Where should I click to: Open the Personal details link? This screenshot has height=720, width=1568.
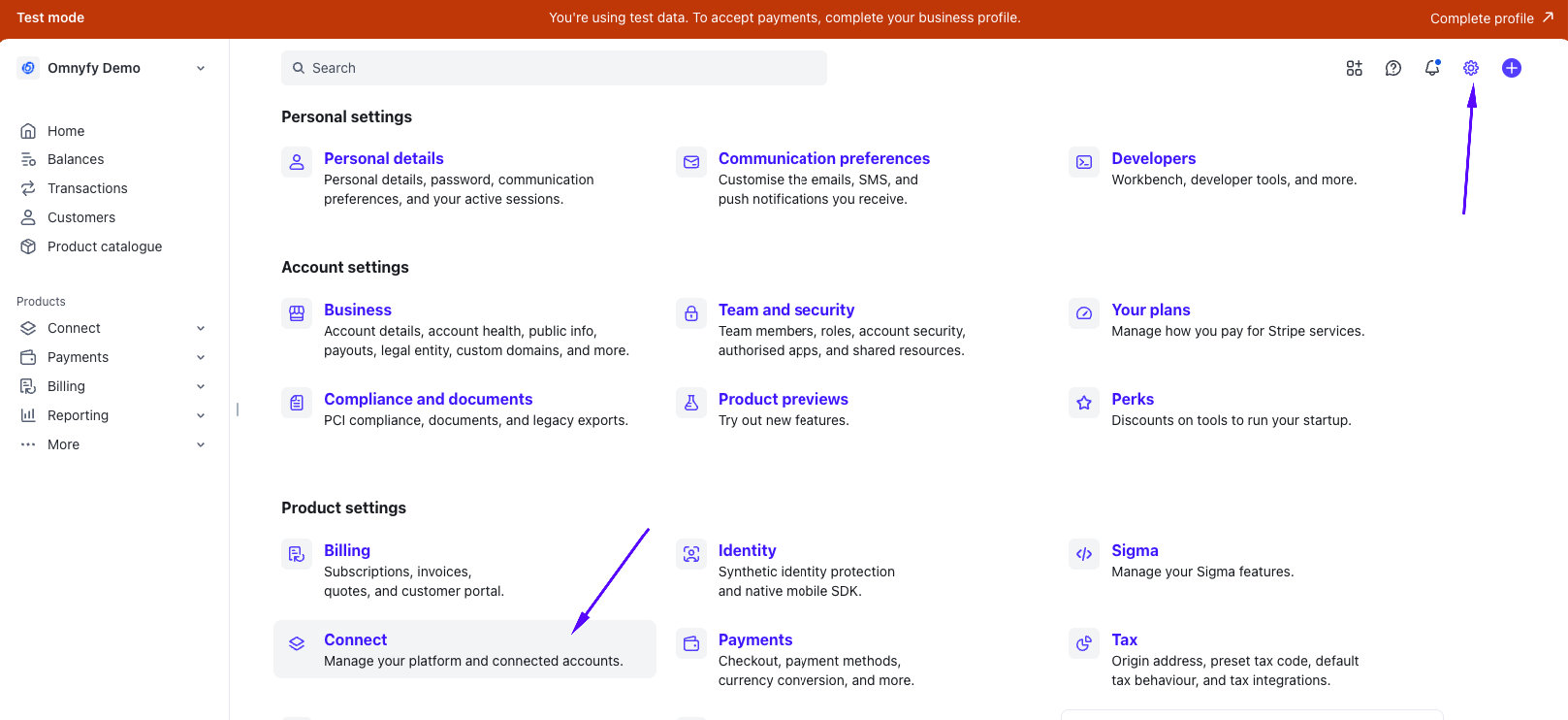click(x=384, y=158)
